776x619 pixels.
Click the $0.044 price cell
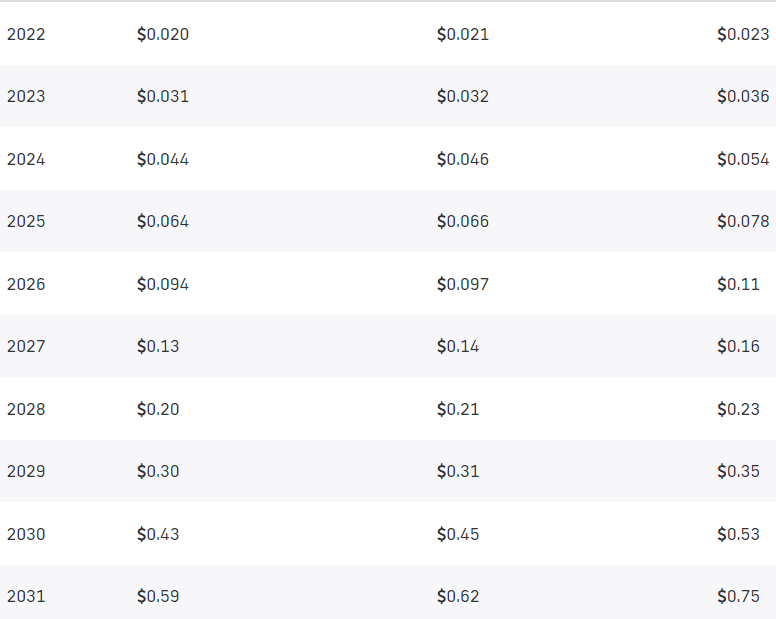point(163,159)
